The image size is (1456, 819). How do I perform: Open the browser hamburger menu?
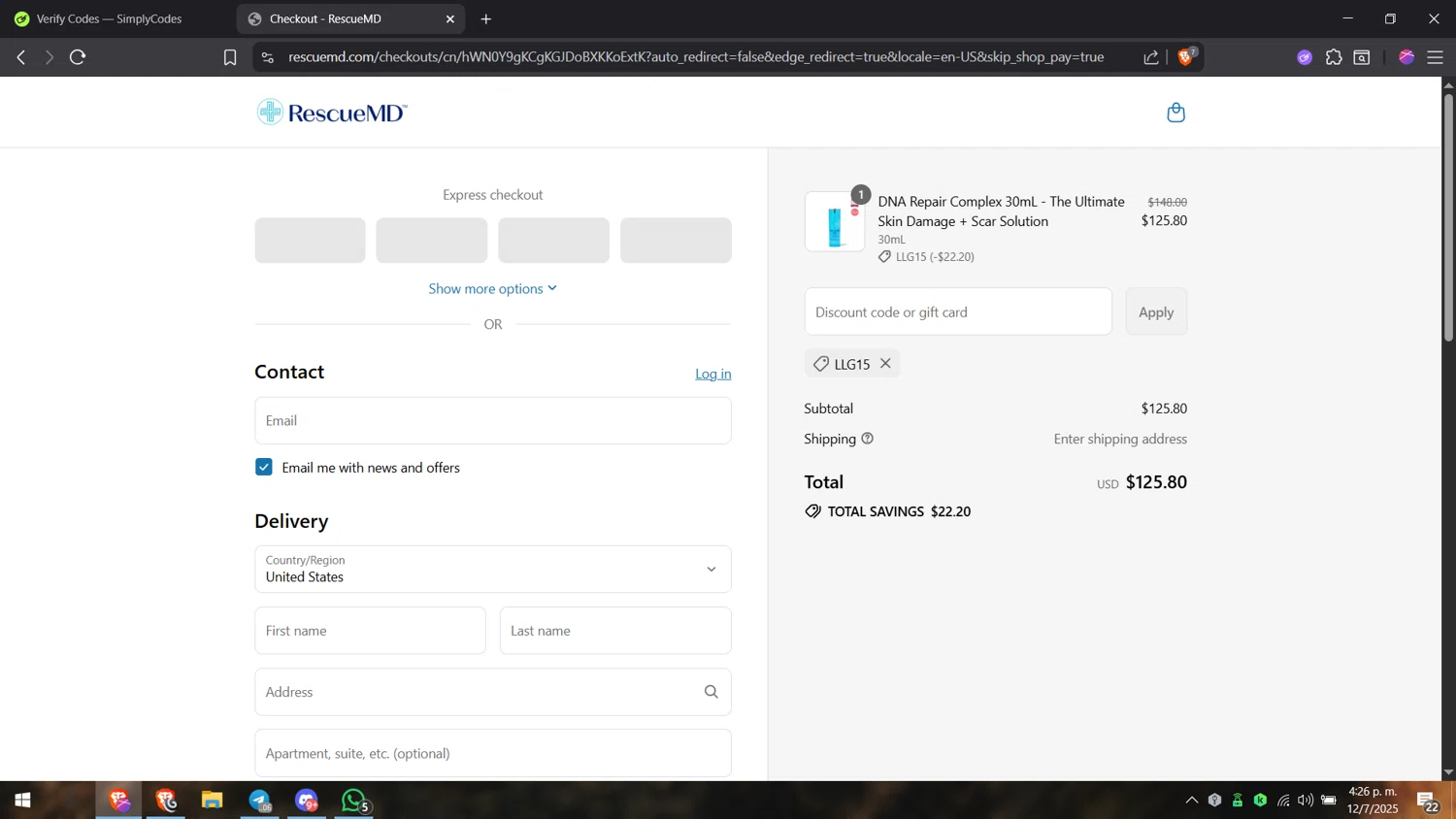pyautogui.click(x=1435, y=57)
